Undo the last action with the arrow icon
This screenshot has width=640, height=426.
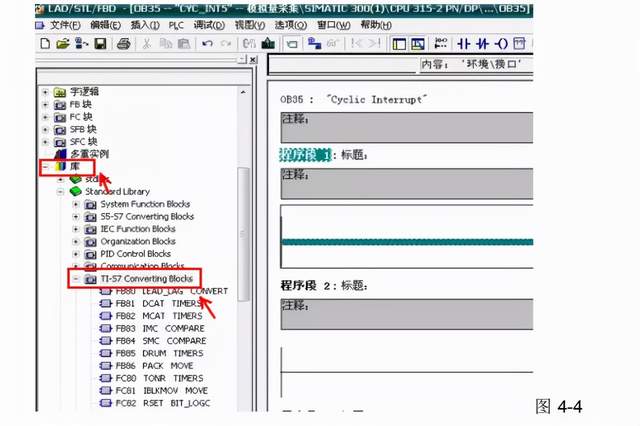tap(207, 44)
